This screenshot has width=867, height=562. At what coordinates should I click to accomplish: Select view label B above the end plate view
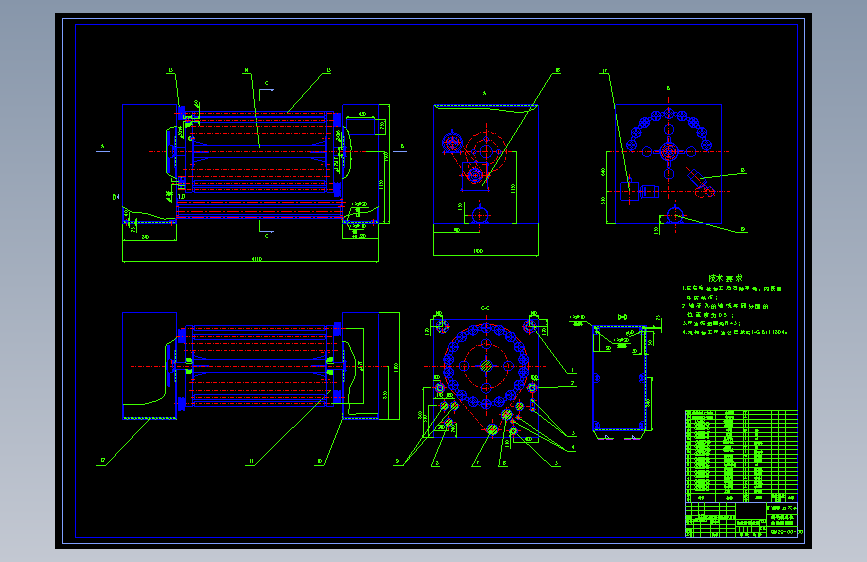click(668, 88)
